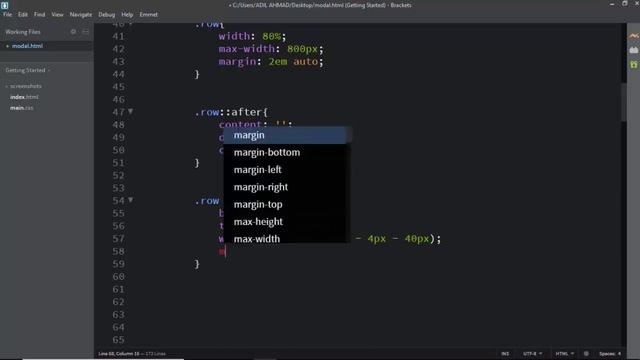The width and height of the screenshot is (640, 360).
Task: Click the linting status circle in status bar
Action: pos(586,353)
